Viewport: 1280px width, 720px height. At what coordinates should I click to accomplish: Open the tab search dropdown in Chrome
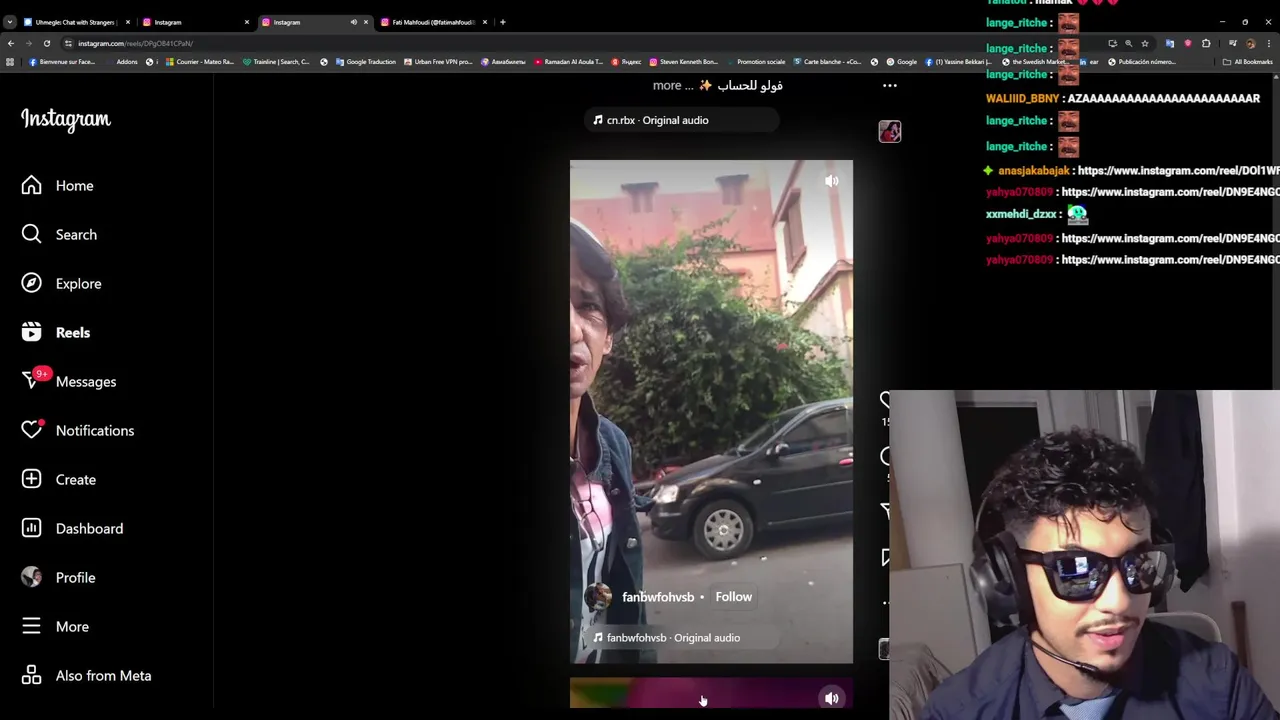[10, 22]
